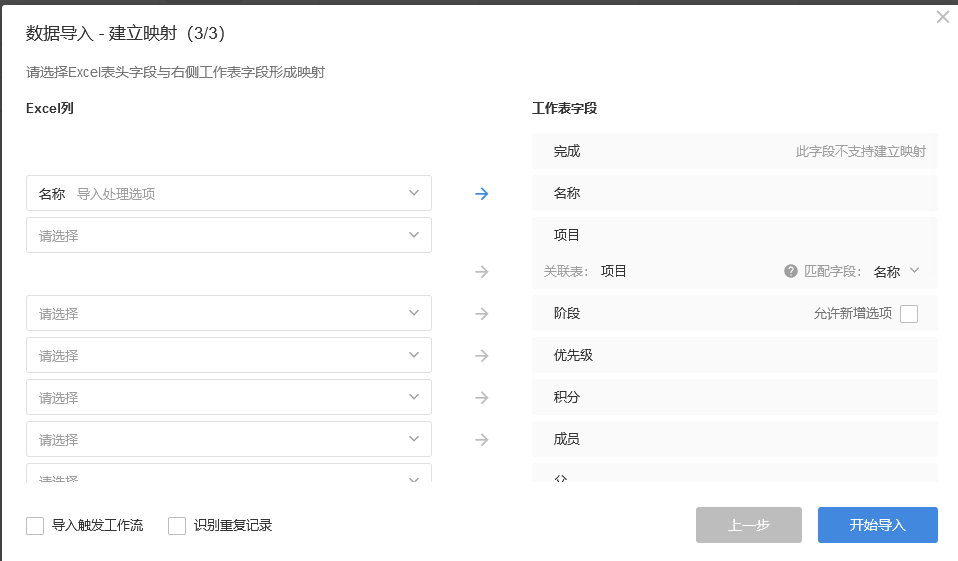Open the 匹配字段 名称 dropdown
Screen dimensions: 958x561
[x=896, y=271]
